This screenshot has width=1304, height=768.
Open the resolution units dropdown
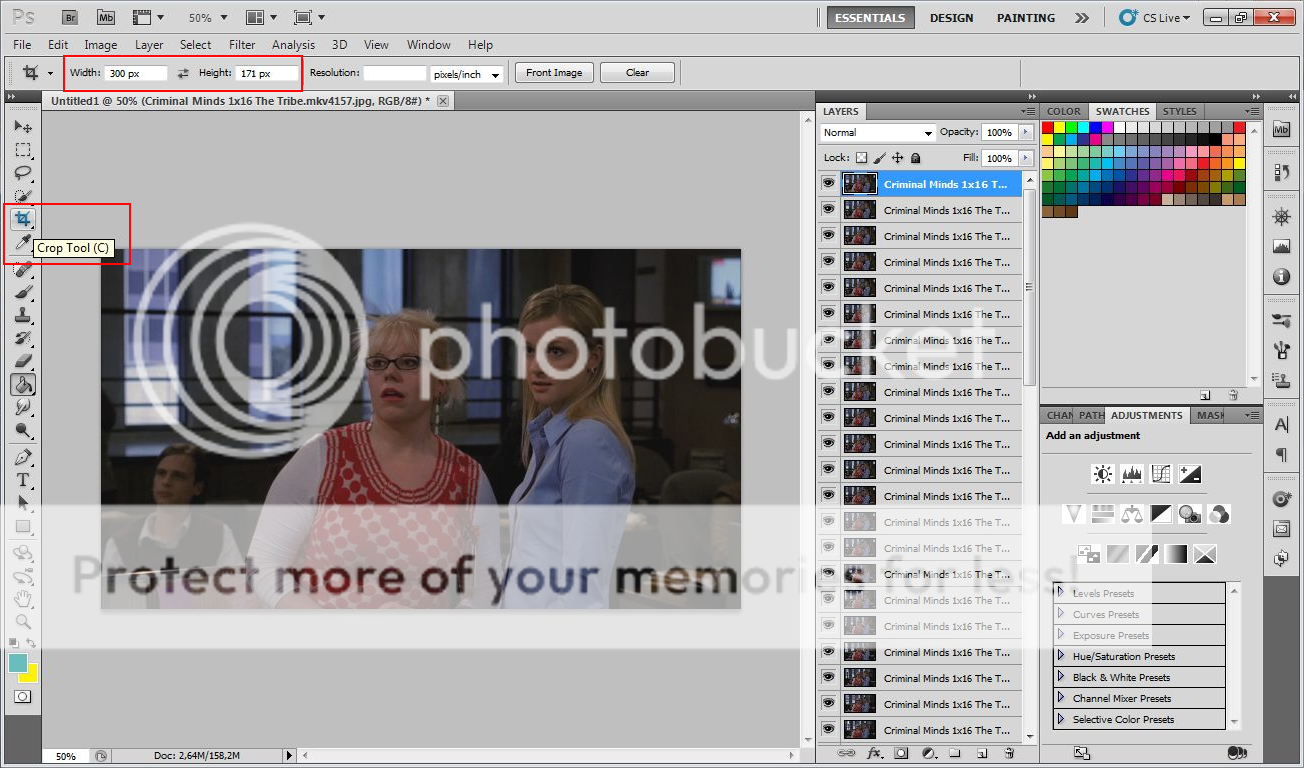(x=467, y=72)
